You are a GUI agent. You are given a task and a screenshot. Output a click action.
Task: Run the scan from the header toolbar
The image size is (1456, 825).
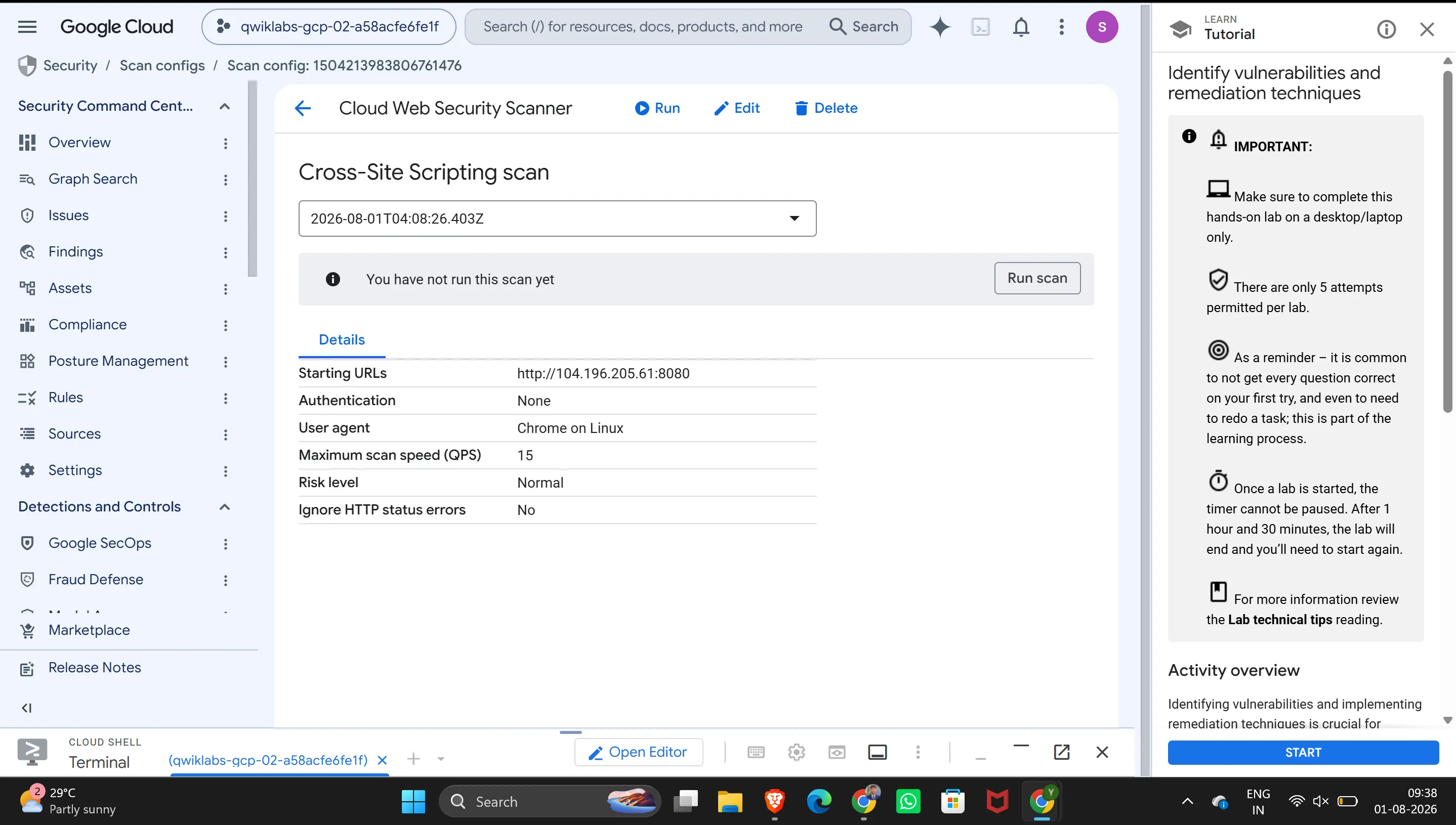pyautogui.click(x=657, y=108)
